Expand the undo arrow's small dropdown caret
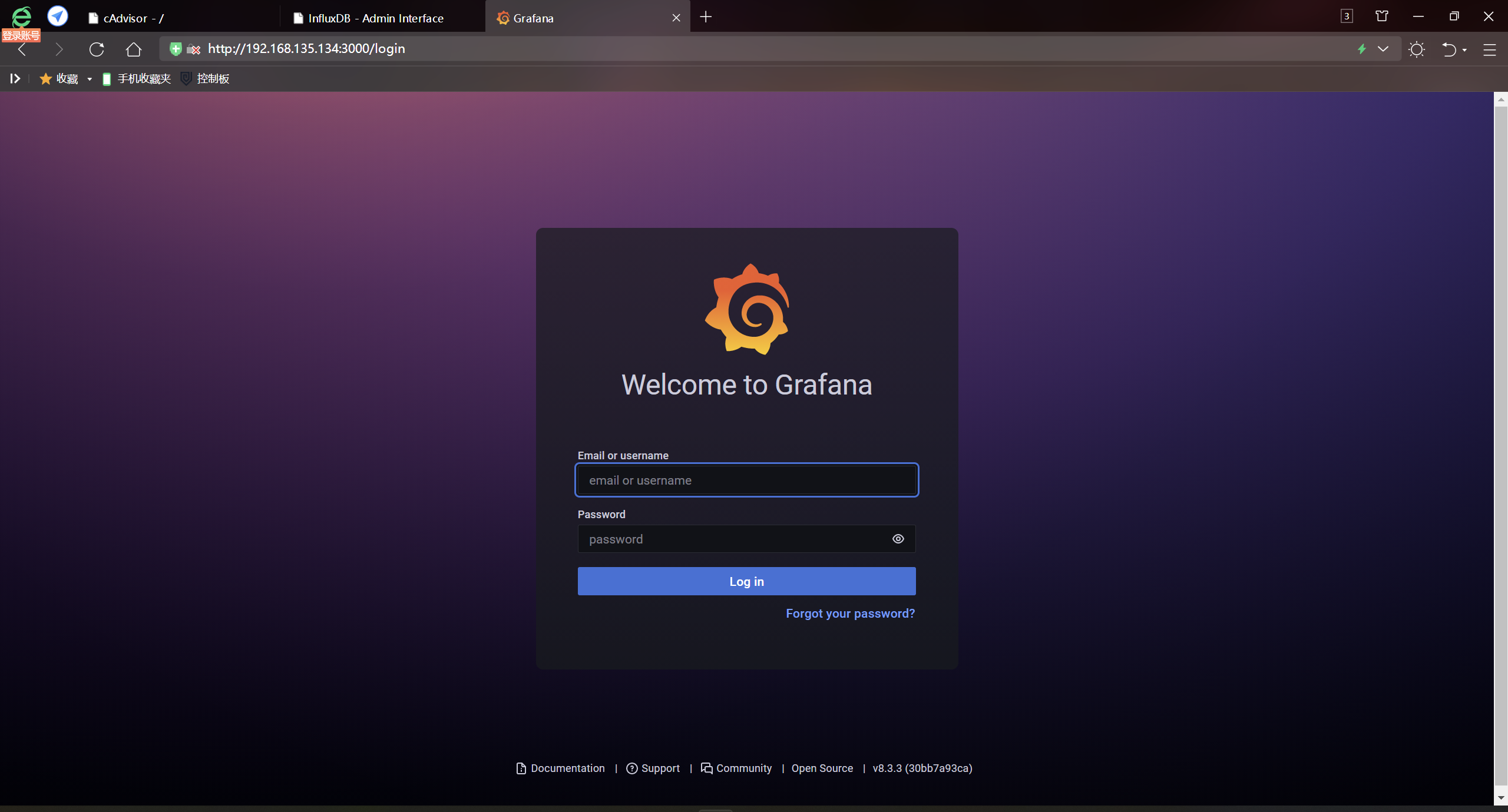The height and width of the screenshot is (812, 1508). coord(1464,50)
